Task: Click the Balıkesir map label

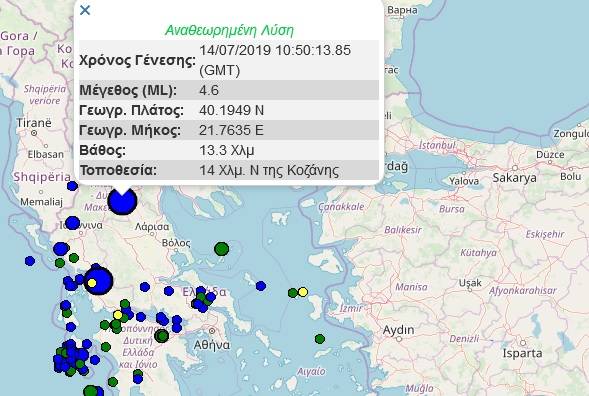Action: 403,230
